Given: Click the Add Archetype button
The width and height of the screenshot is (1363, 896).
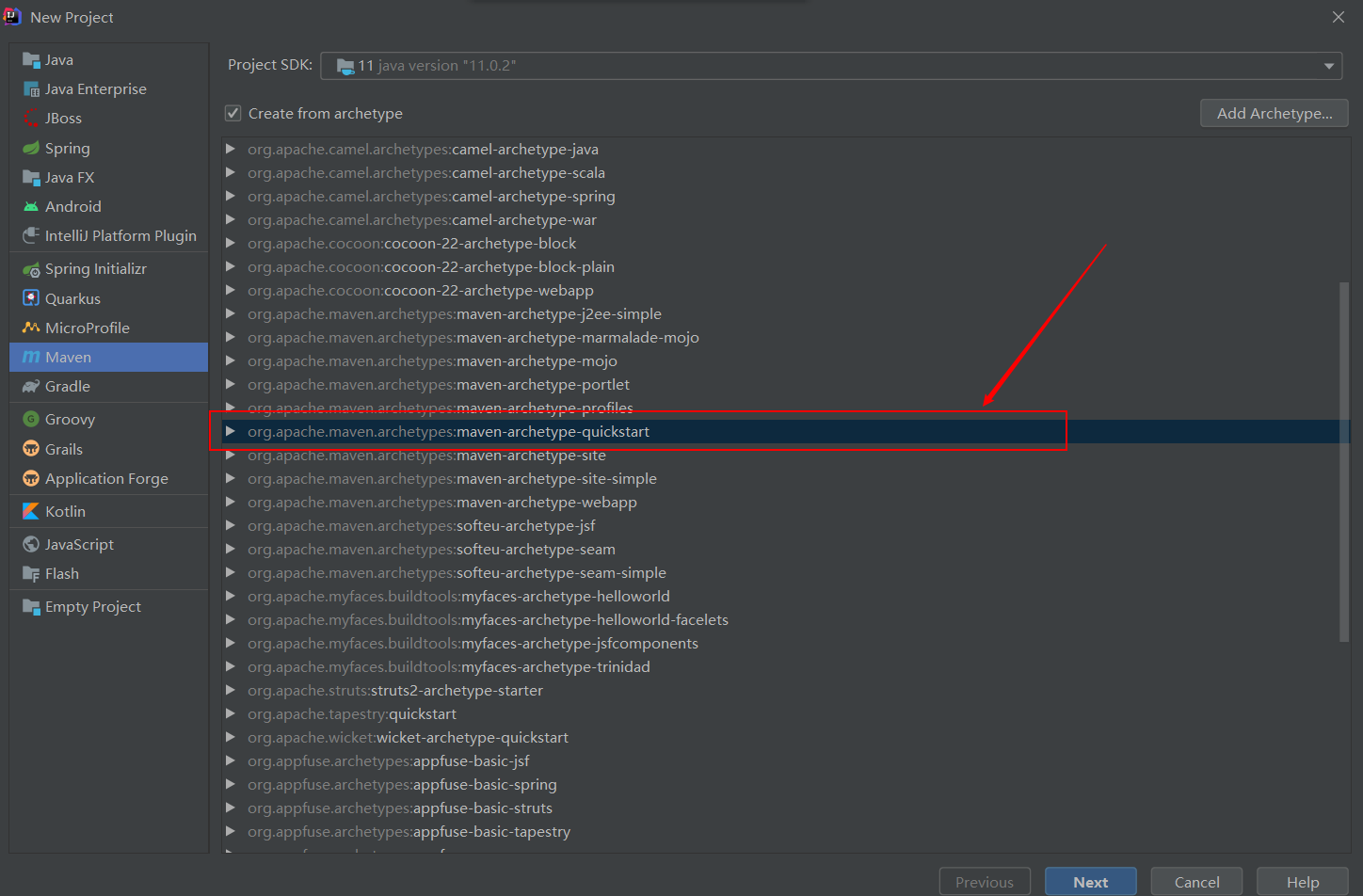Looking at the screenshot, I should [1275, 114].
